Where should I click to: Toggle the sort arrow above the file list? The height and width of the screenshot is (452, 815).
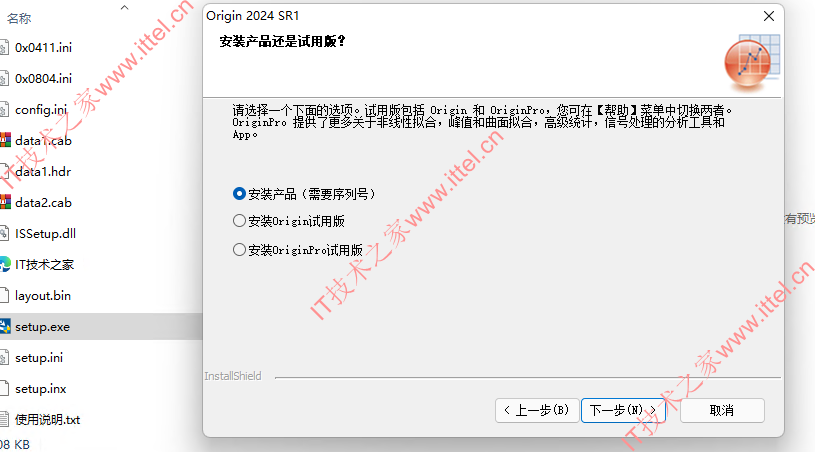(x=124, y=7)
